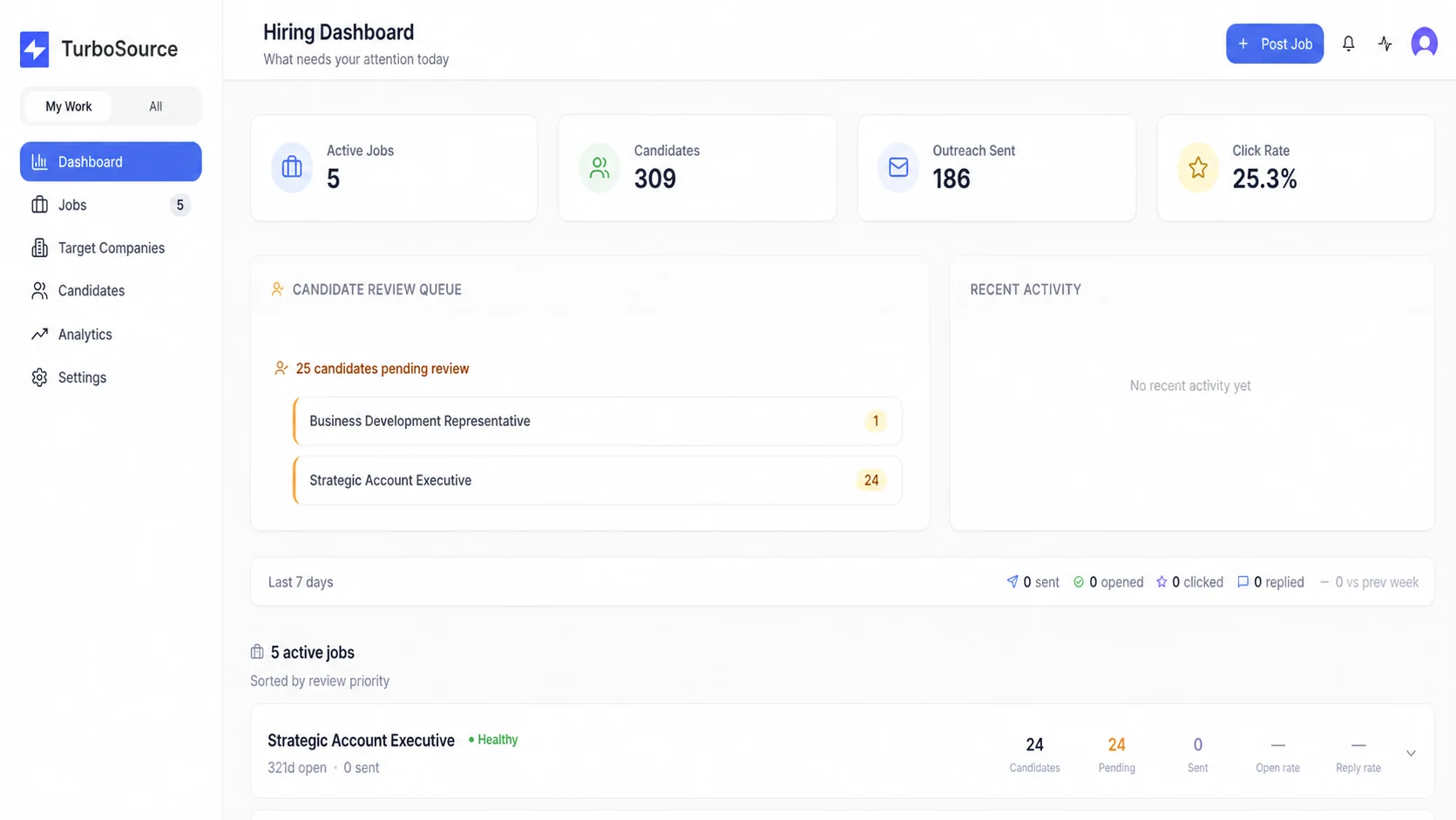Open Business Development Representative review row
This screenshot has height=820, width=1456.
pos(598,421)
